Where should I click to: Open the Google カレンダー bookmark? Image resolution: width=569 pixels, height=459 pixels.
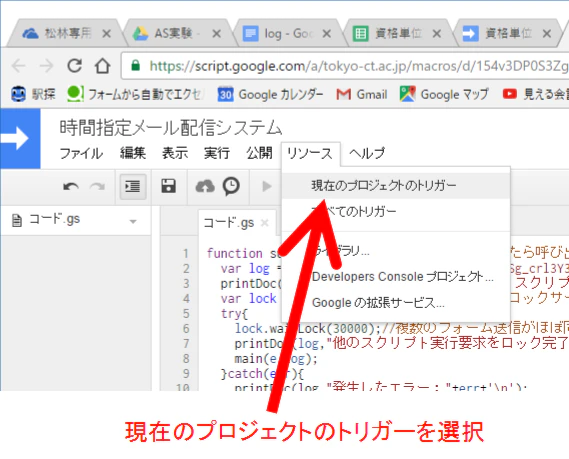click(270, 94)
